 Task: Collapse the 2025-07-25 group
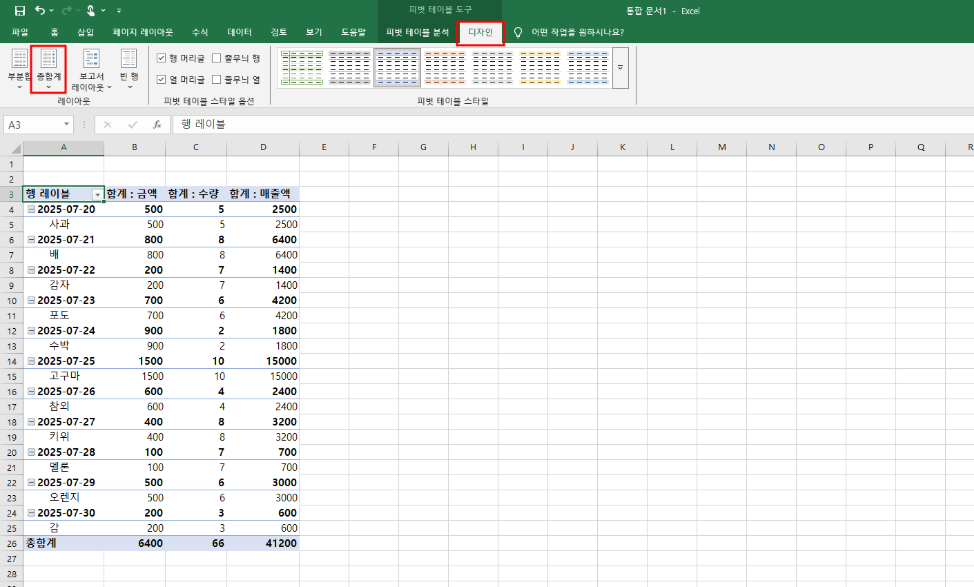31,362
